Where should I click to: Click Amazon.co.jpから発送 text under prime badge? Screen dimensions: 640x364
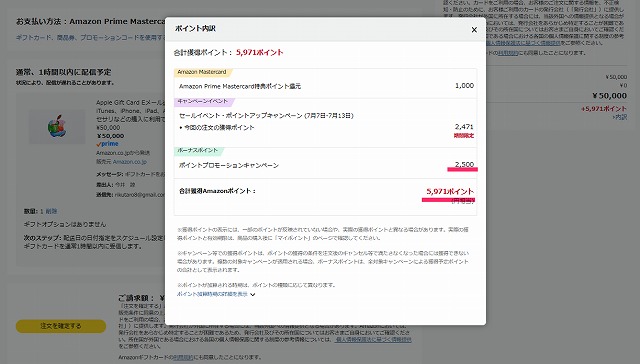pos(123,153)
